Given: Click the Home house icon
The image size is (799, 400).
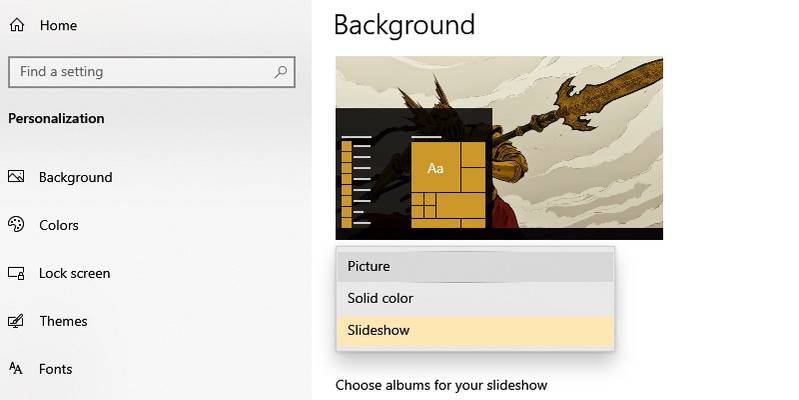Looking at the screenshot, I should (17, 25).
